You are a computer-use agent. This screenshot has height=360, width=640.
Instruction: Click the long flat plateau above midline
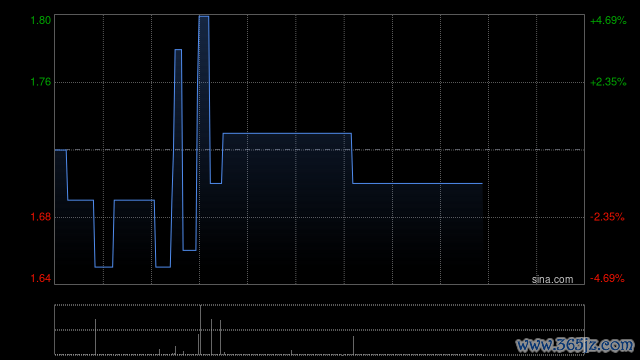(287, 133)
